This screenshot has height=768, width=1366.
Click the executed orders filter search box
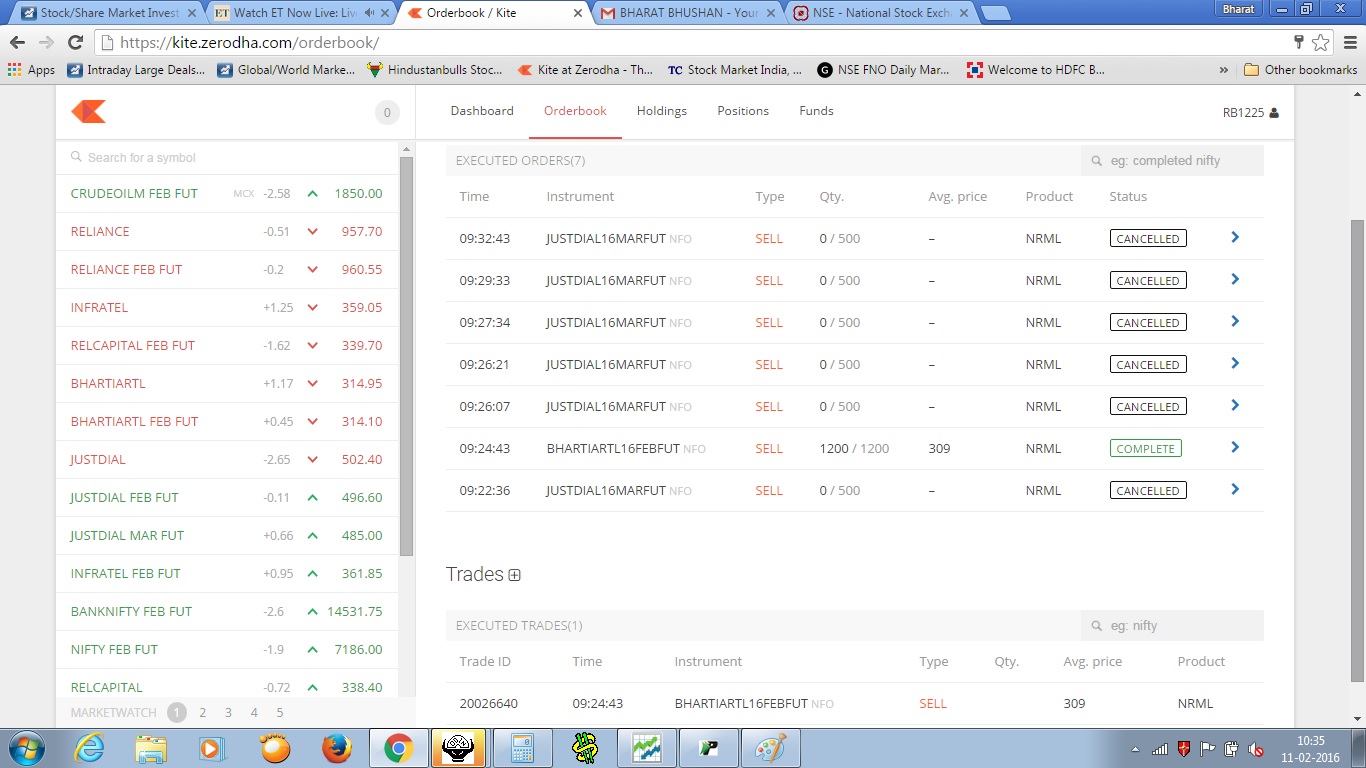click(1172, 160)
